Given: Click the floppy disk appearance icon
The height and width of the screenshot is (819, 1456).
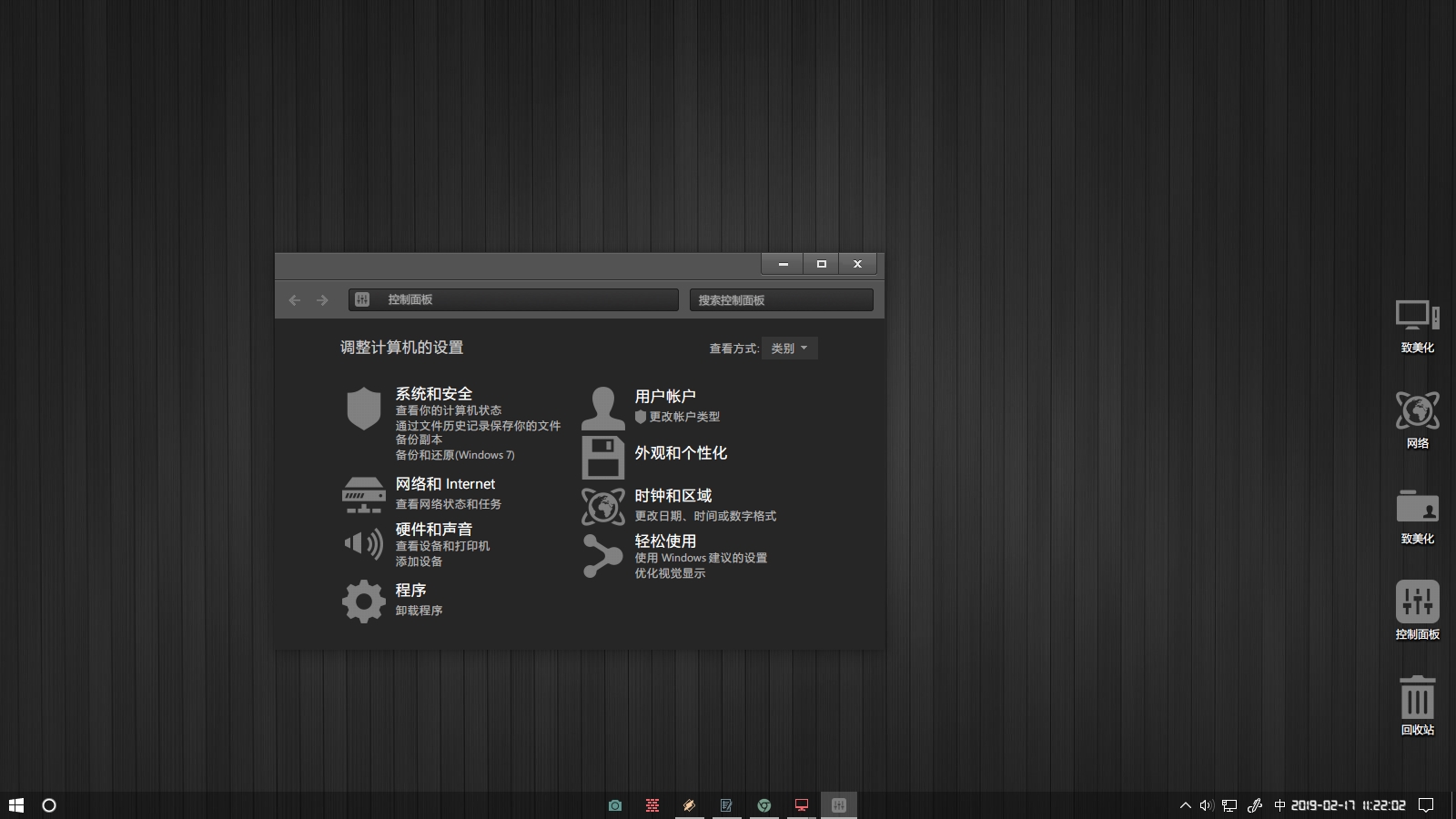Looking at the screenshot, I should (x=602, y=458).
